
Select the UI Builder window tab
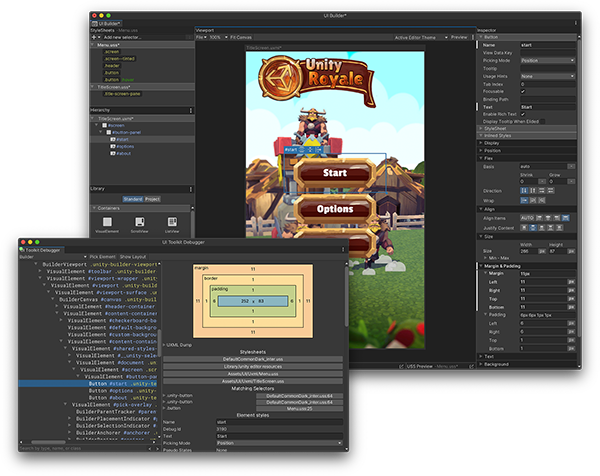coord(106,23)
